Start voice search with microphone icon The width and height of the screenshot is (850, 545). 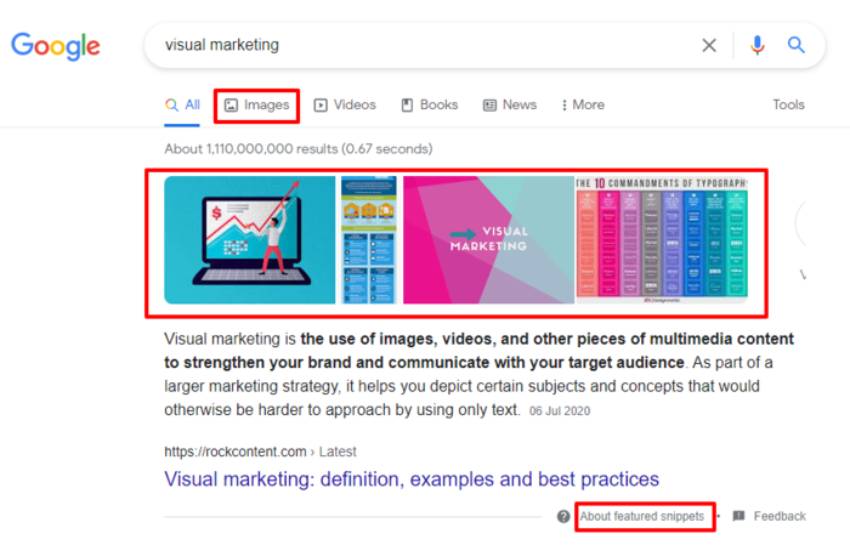click(x=757, y=45)
